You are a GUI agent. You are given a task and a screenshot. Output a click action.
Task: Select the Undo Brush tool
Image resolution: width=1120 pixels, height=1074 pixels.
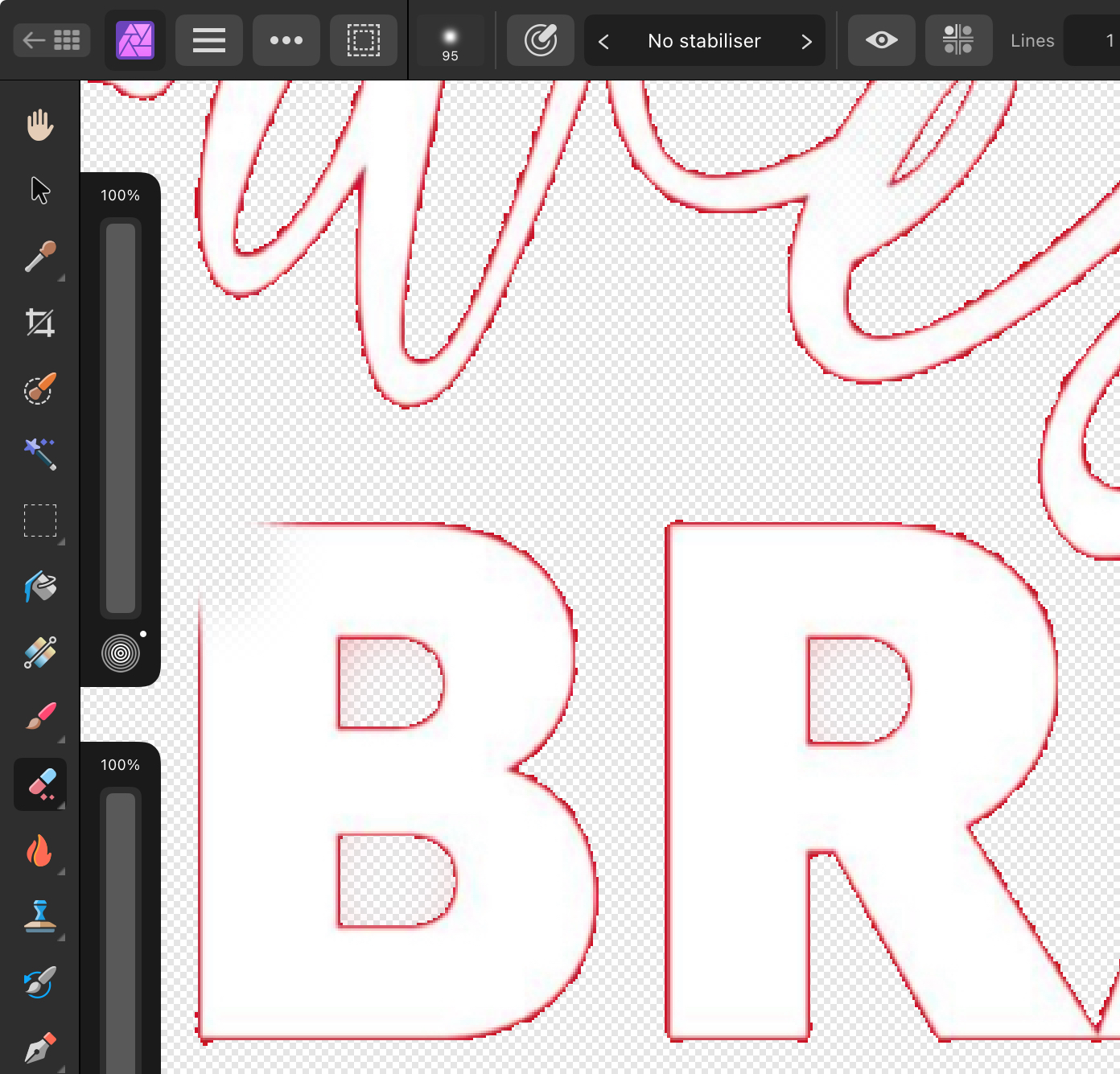pyautogui.click(x=39, y=982)
